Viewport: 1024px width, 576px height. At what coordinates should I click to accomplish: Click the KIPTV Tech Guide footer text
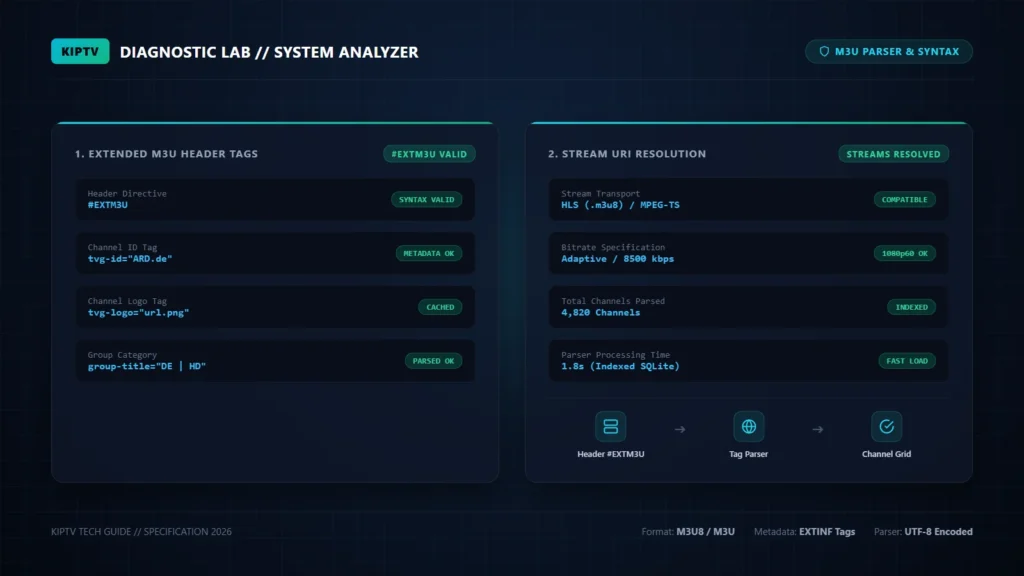pyautogui.click(x=141, y=532)
